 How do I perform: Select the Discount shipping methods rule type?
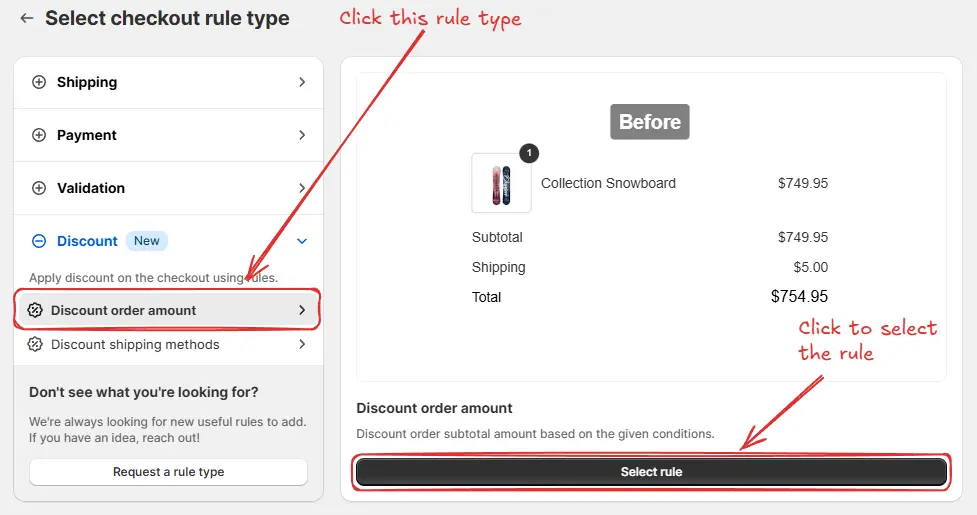tap(135, 344)
